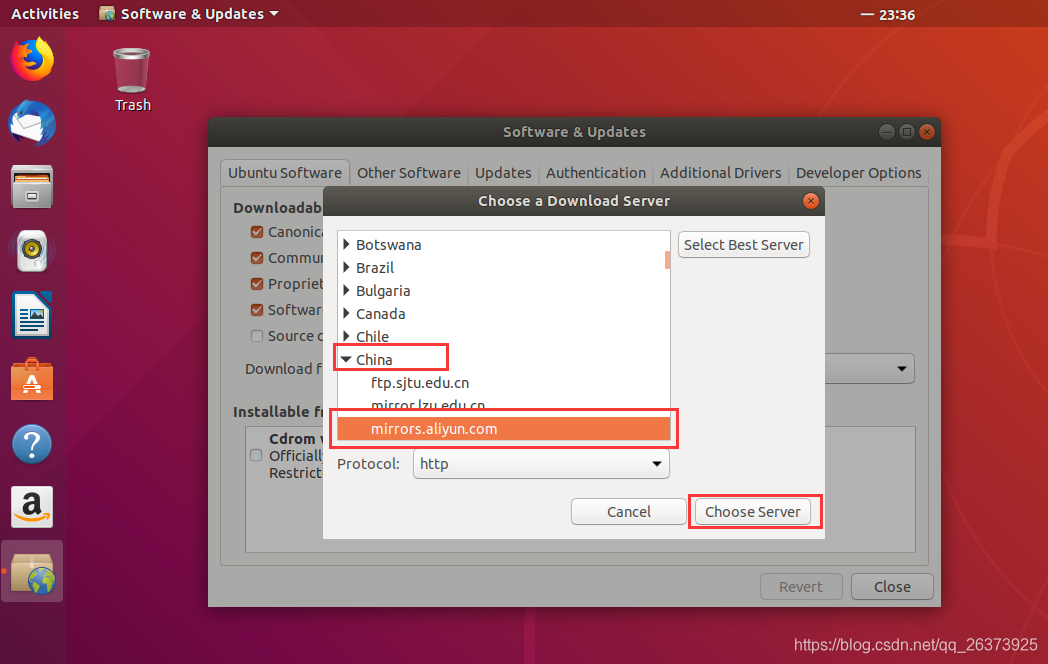This screenshot has width=1048, height=664.
Task: Open Ubuntu Software store icon
Action: coord(31,379)
